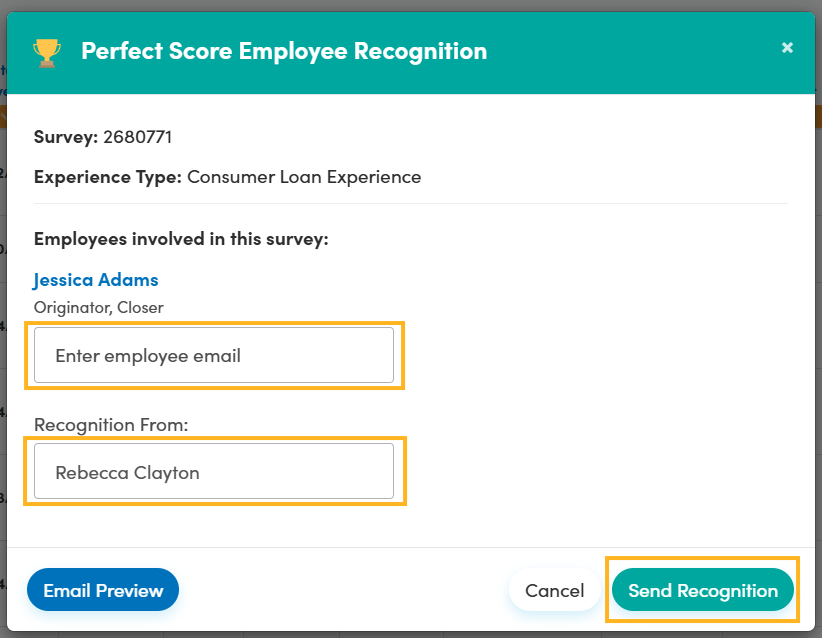
Task: Click the blank footer area left of Cancel
Action: [340, 590]
